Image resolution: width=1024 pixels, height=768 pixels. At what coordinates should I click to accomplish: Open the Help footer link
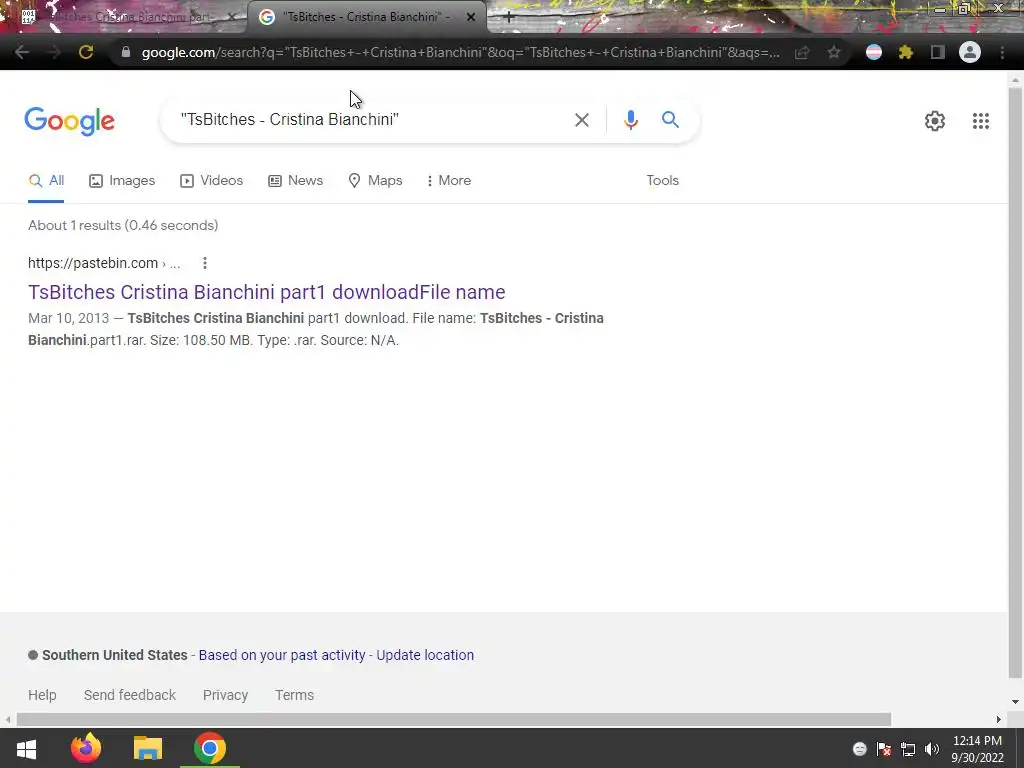point(42,695)
